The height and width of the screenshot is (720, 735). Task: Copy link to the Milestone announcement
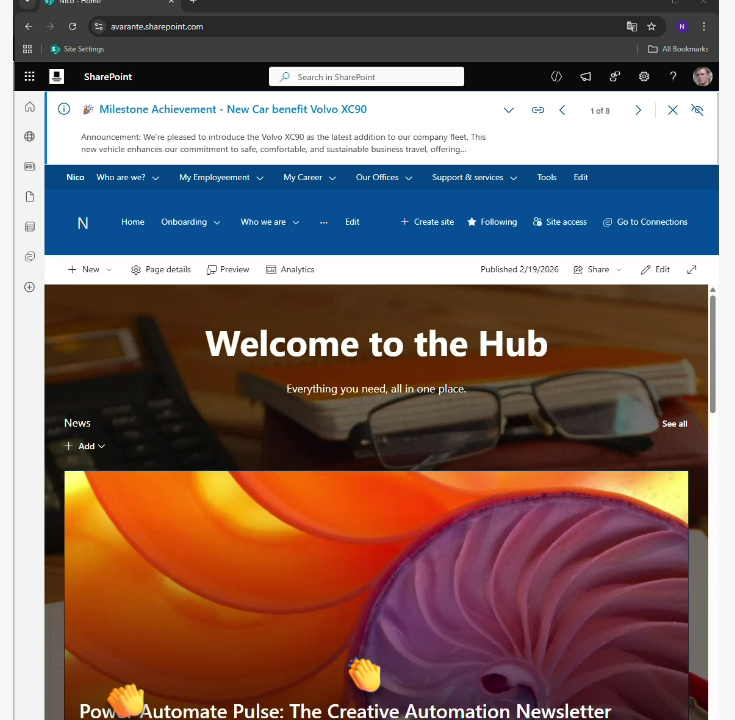(x=538, y=110)
